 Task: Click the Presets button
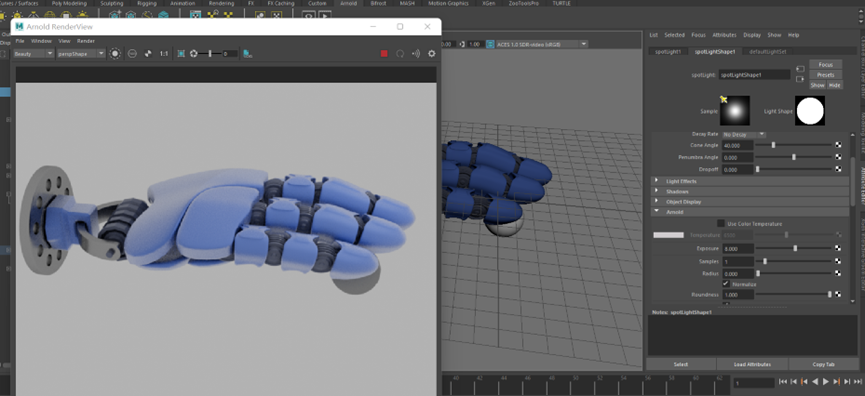coord(825,75)
